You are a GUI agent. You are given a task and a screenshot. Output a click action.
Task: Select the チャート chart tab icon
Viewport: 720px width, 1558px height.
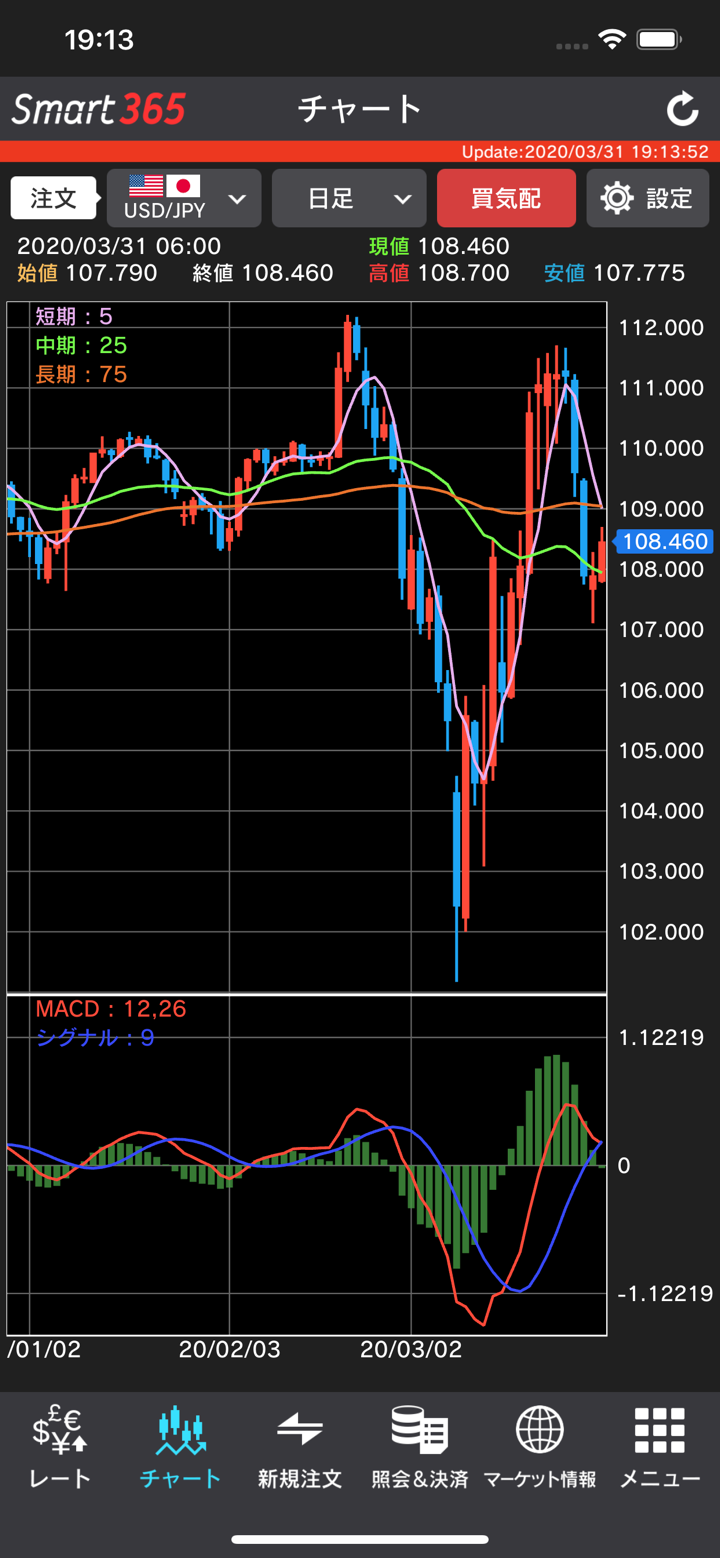tap(180, 1431)
